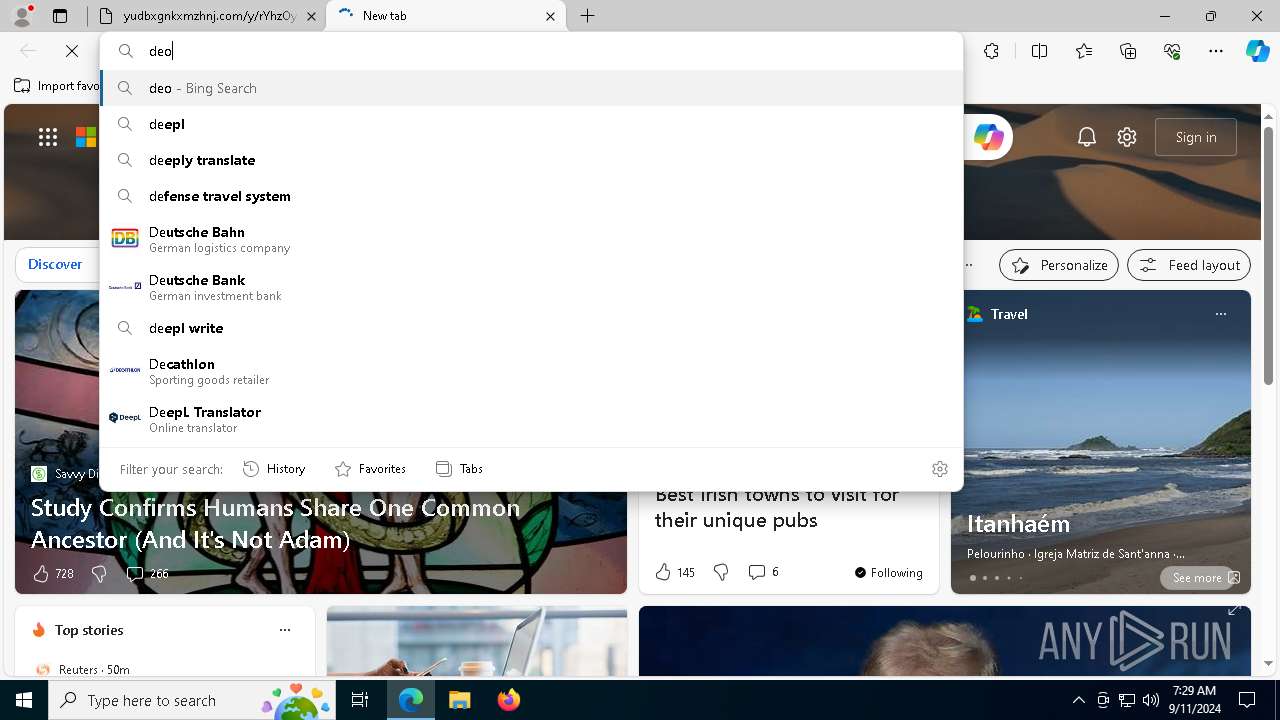This screenshot has height=720, width=1280.
Task: Open the profile icon in title bar
Action: click(22, 16)
